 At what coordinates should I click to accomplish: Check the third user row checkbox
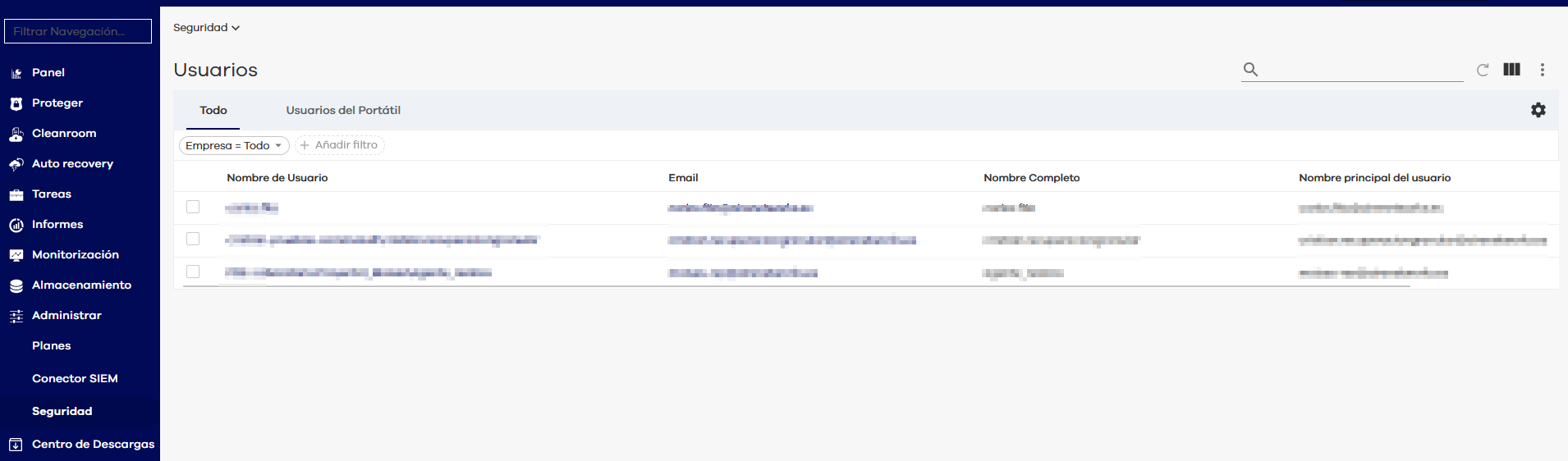click(193, 272)
